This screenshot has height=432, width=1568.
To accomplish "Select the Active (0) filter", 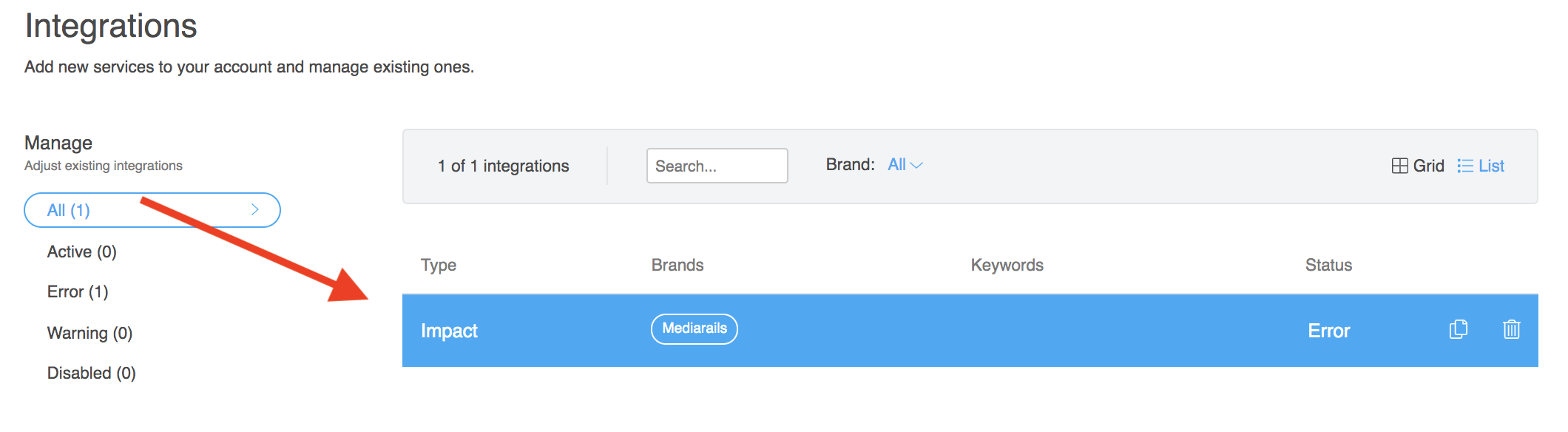I will [82, 252].
